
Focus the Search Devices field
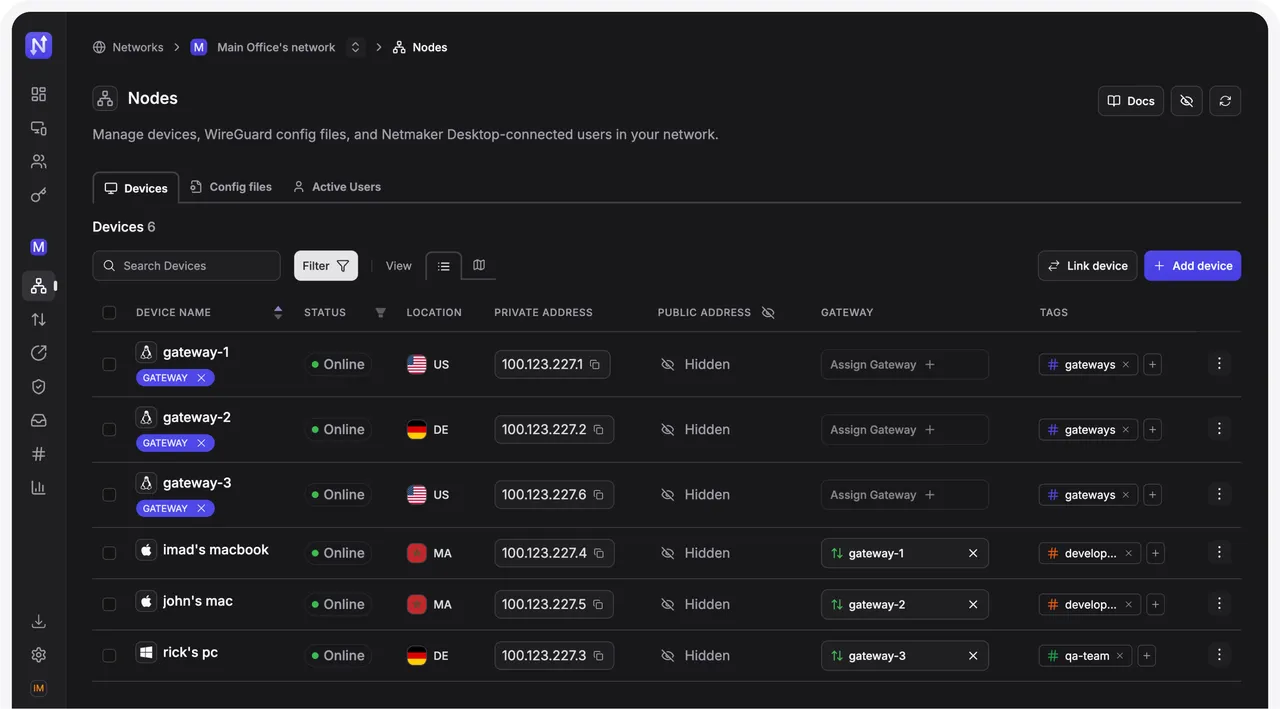click(187, 266)
